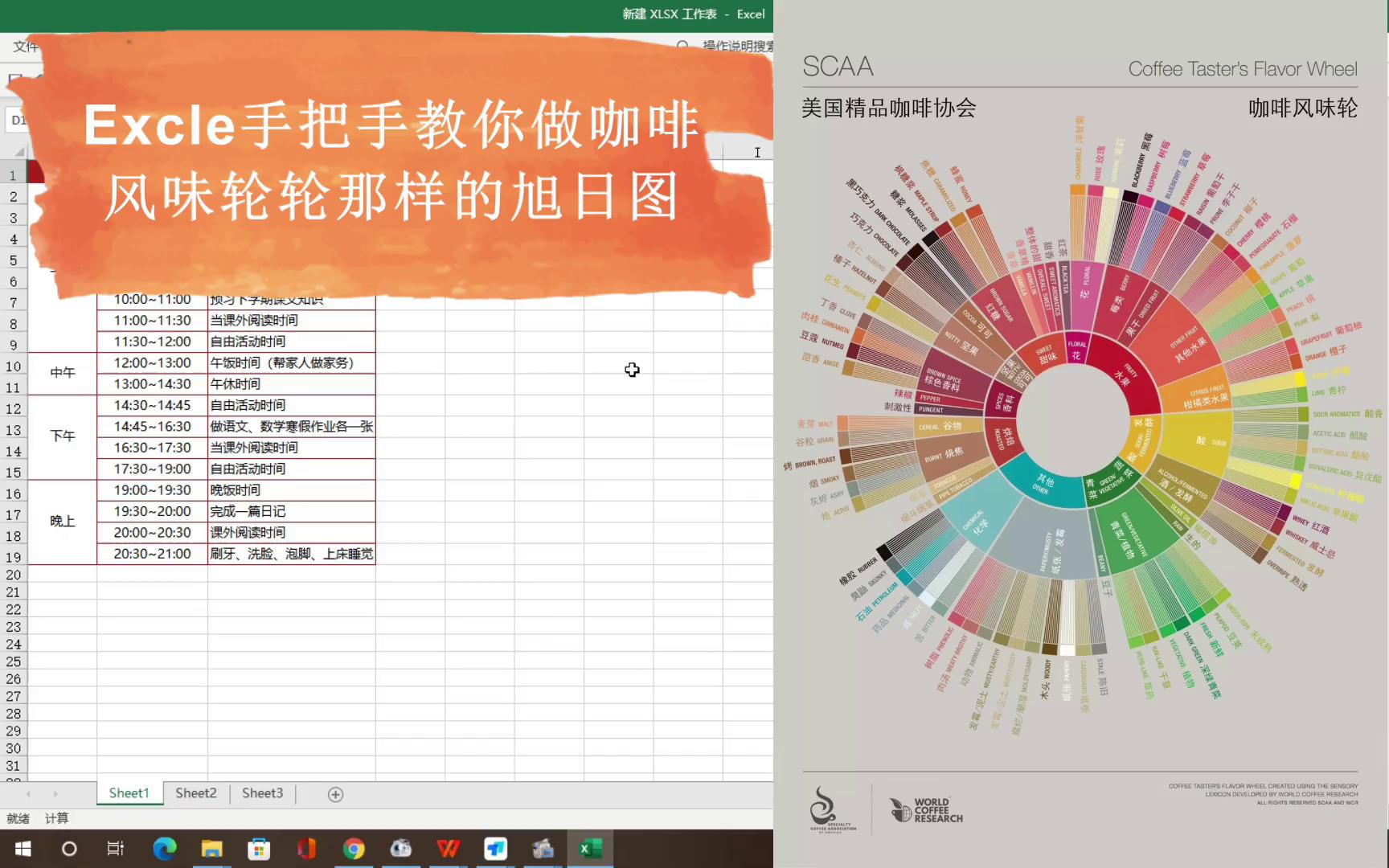Image resolution: width=1389 pixels, height=868 pixels.
Task: Select cell with time 19:30~20:00
Action: click(x=152, y=511)
